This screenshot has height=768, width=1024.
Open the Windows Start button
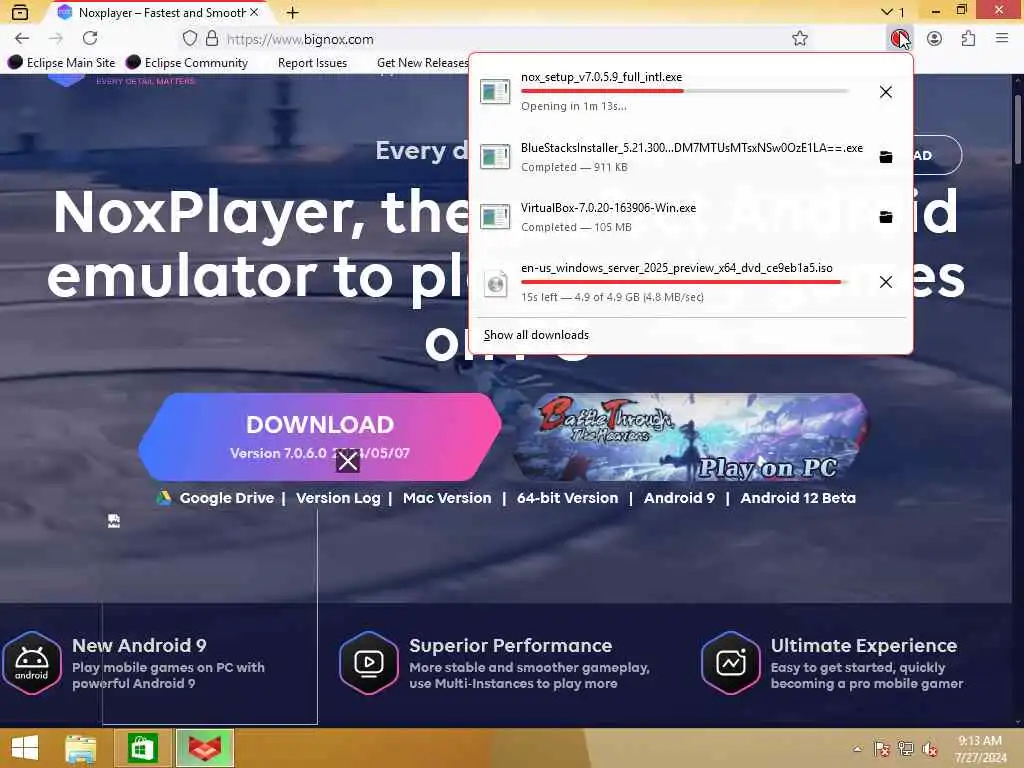(25, 748)
